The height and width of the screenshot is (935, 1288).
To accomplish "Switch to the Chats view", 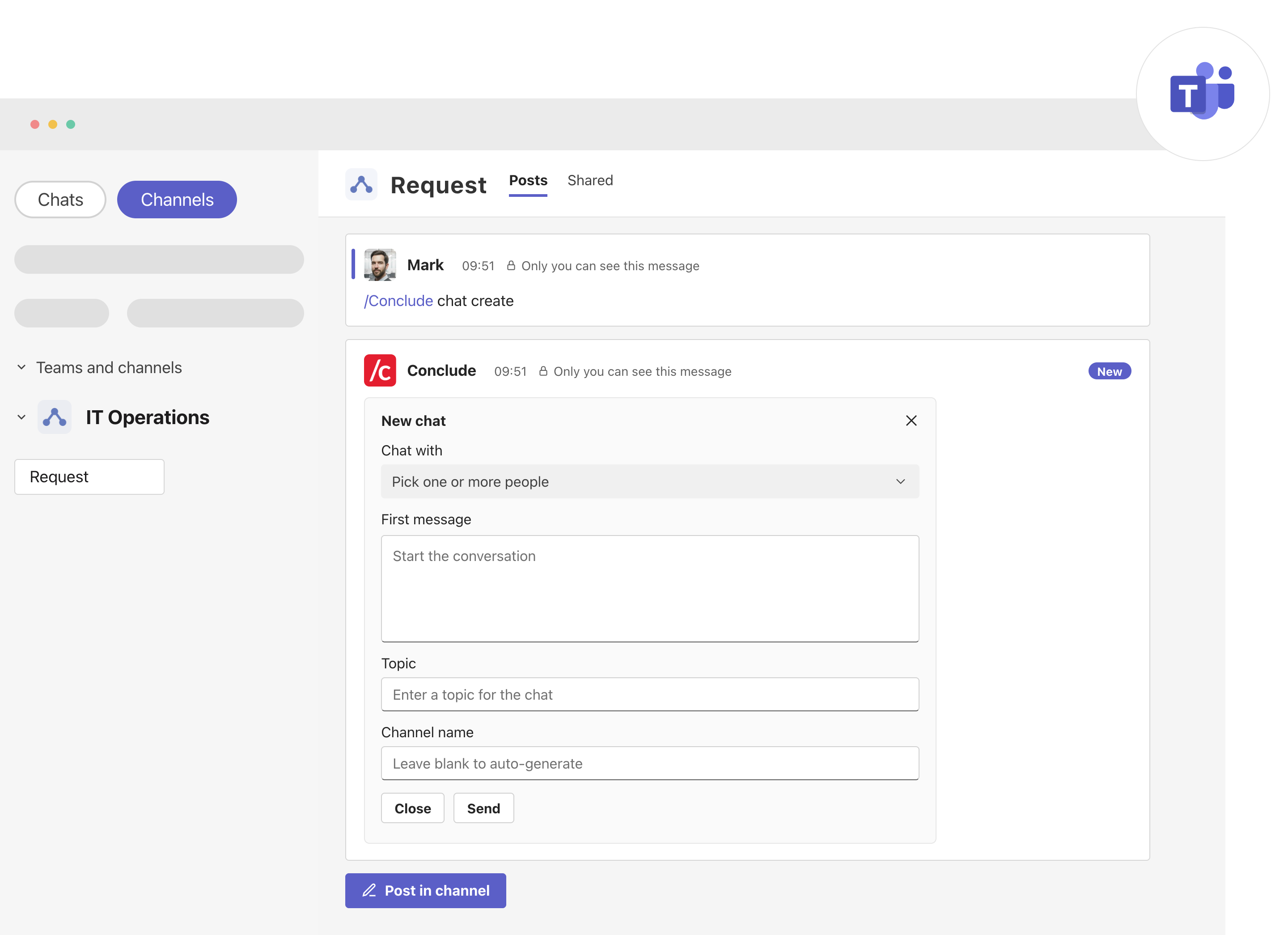I will pos(60,200).
